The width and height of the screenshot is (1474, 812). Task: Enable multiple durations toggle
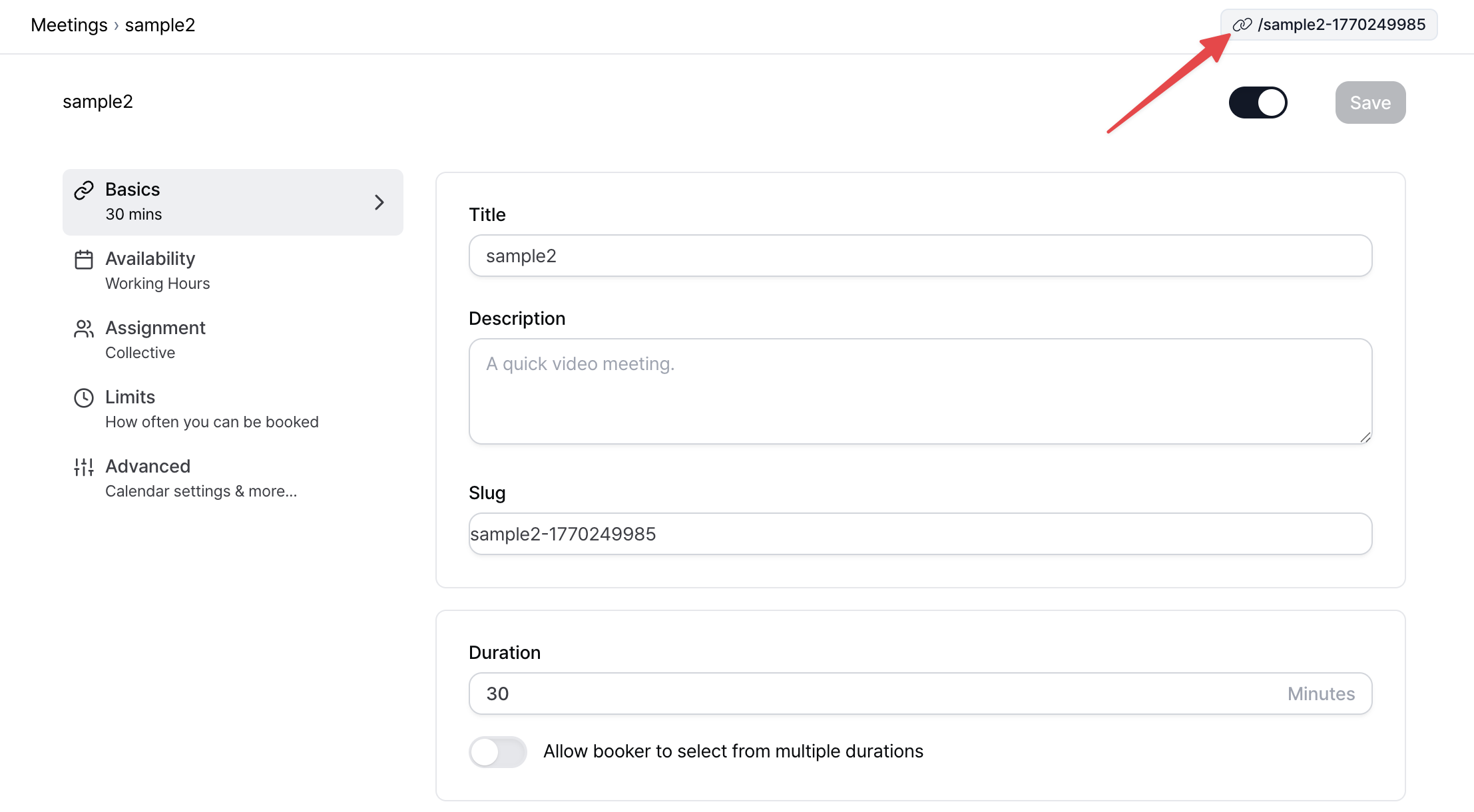coord(497,752)
